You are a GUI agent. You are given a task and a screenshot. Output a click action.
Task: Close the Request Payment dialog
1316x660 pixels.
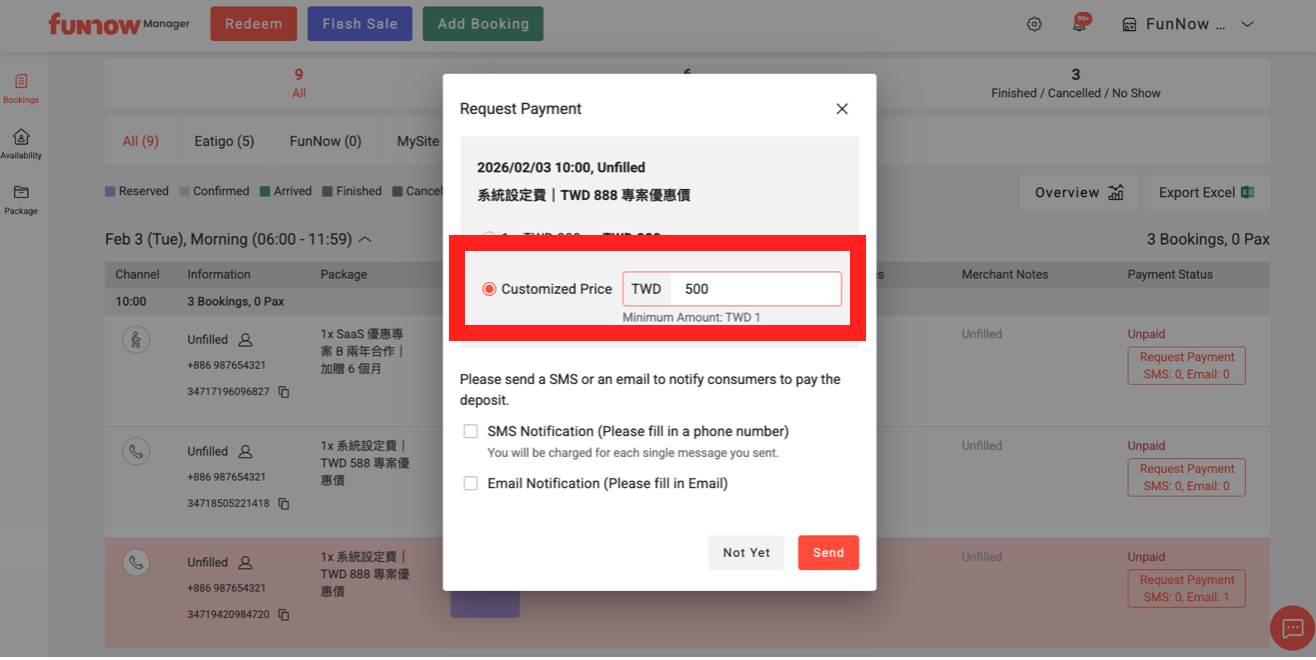(842, 109)
